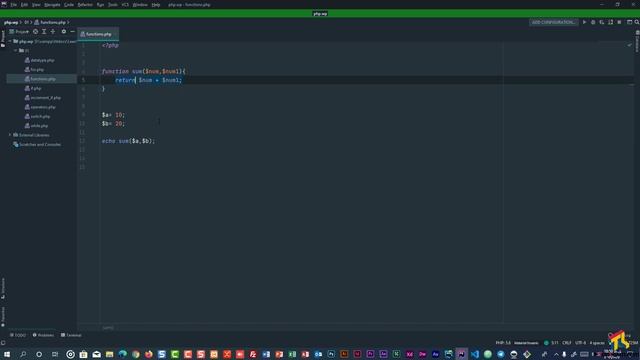Toggle the vertical Project side tab
The image size is (640, 360).
[3, 39]
